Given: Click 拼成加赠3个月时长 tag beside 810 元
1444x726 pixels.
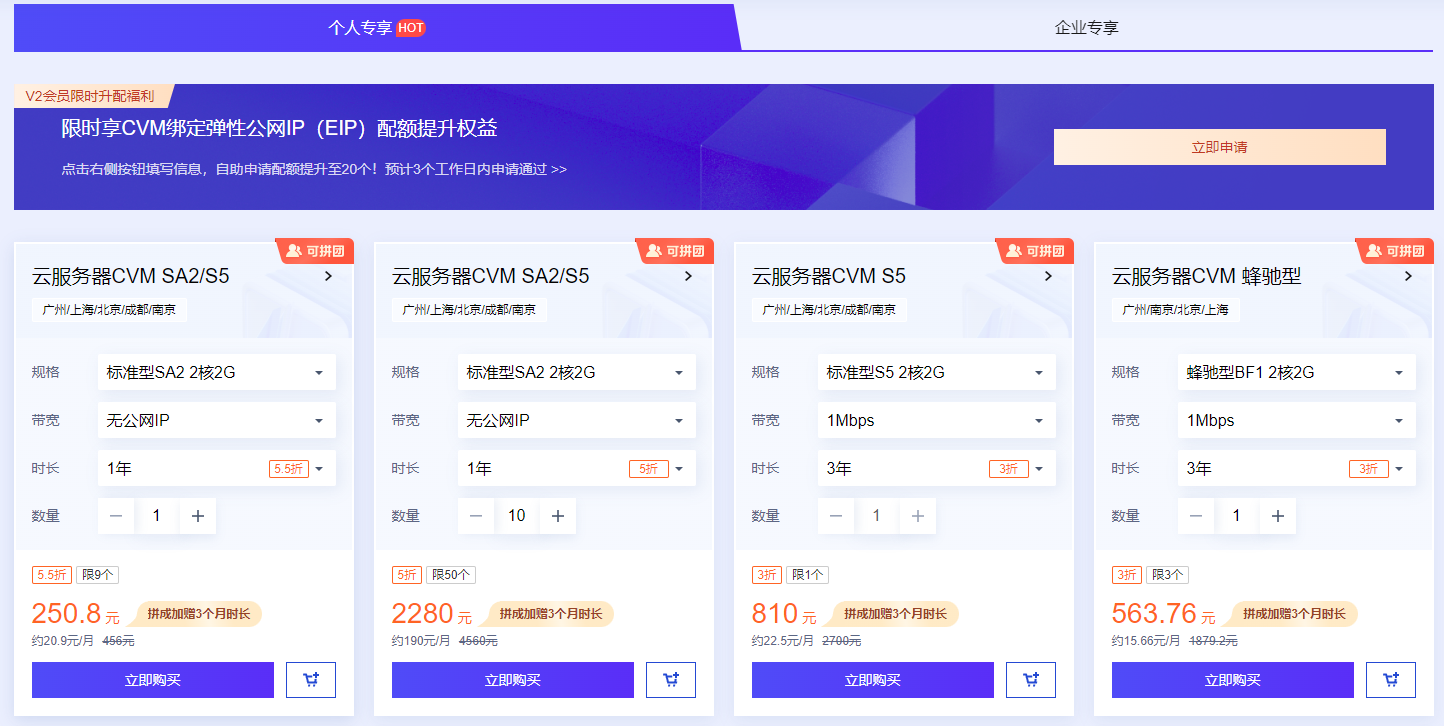Looking at the screenshot, I should (x=894, y=614).
